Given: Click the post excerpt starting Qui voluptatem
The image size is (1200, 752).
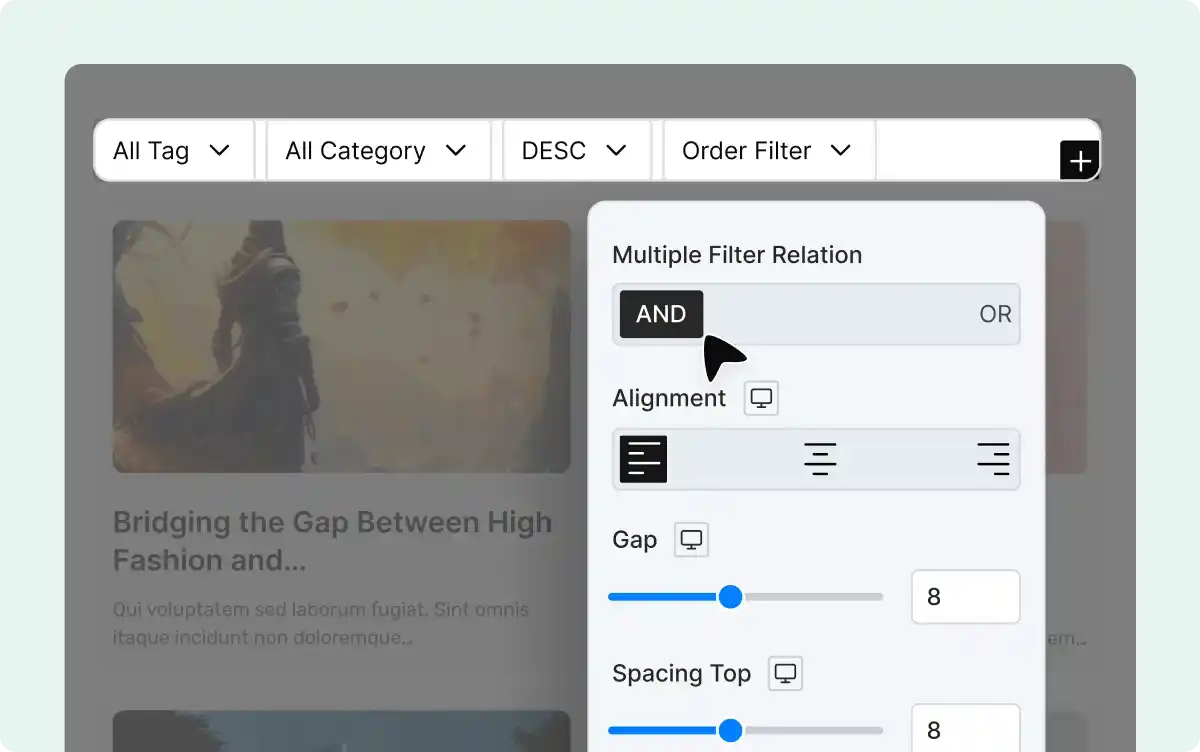Looking at the screenshot, I should (x=321, y=623).
